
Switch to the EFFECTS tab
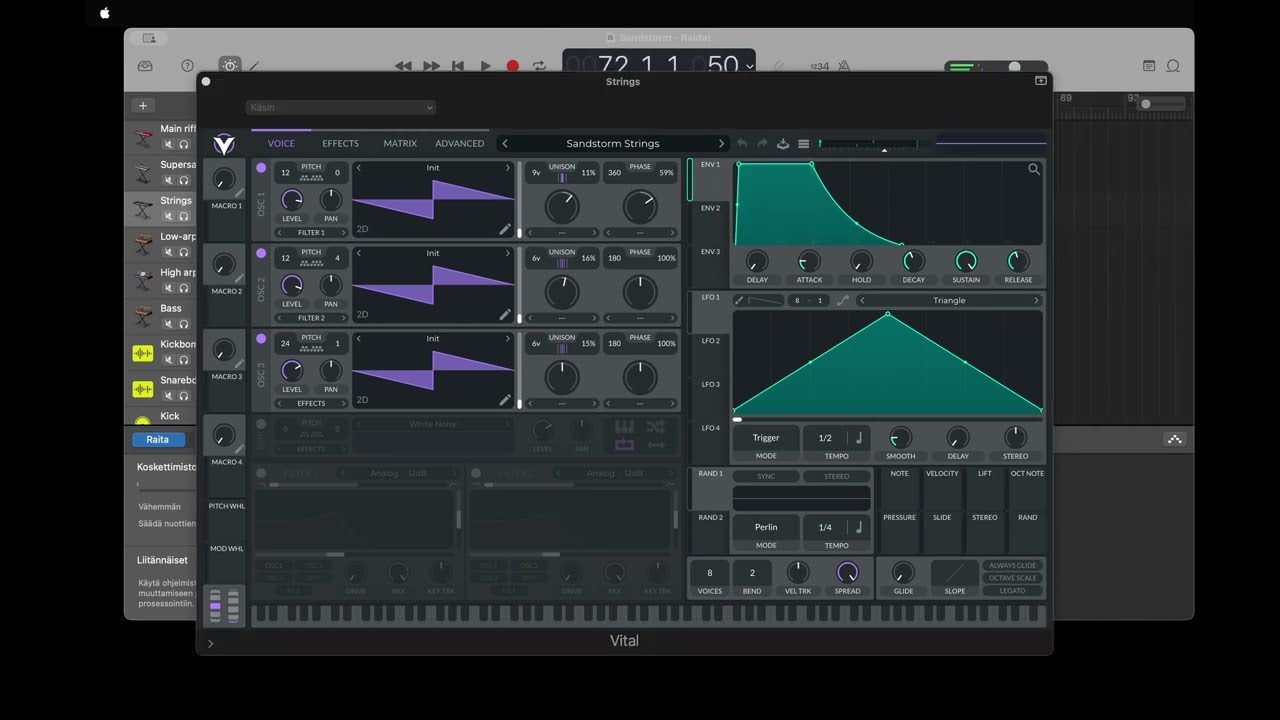pyautogui.click(x=340, y=144)
